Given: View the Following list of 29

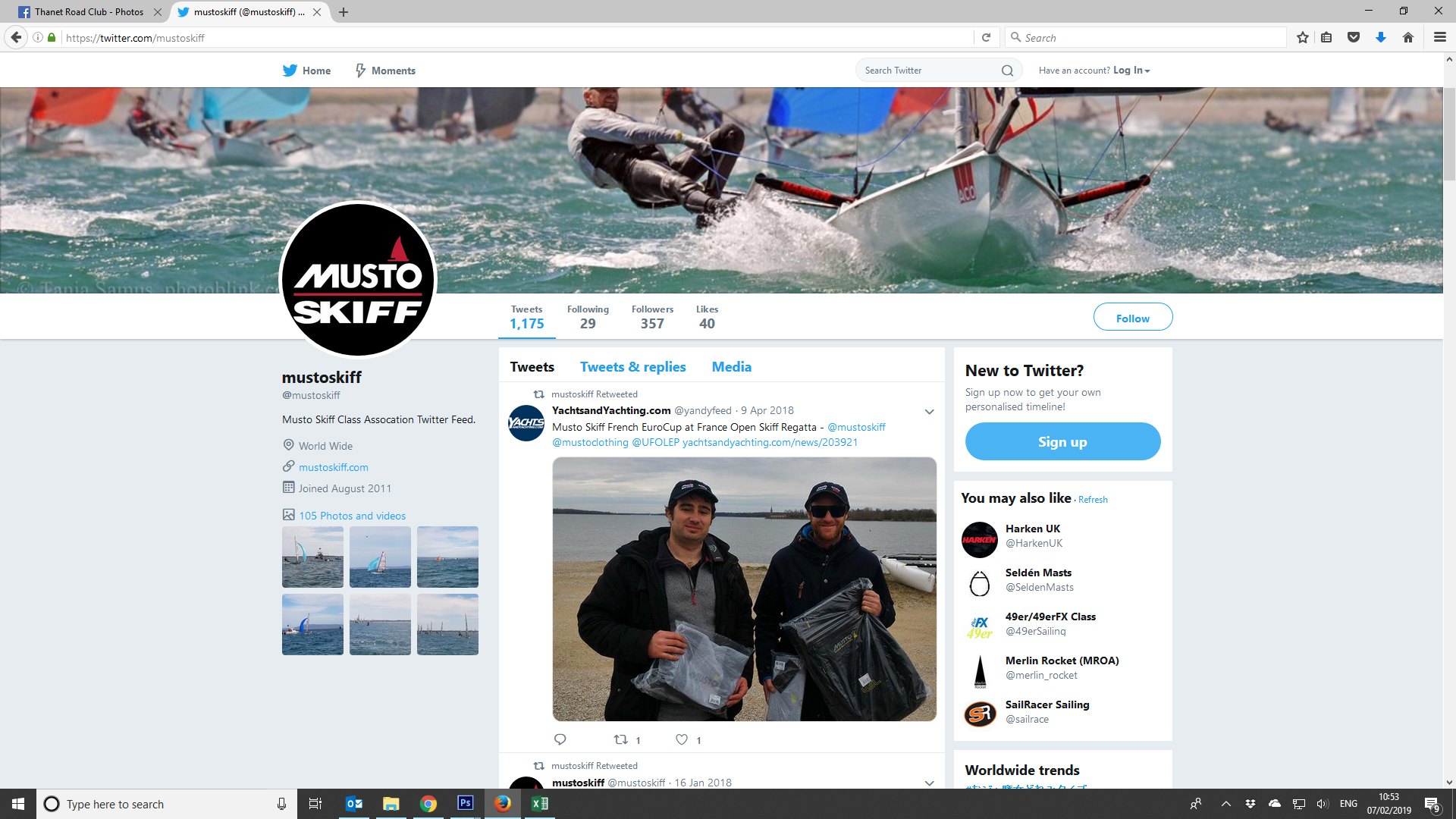Looking at the screenshot, I should pyautogui.click(x=588, y=318).
